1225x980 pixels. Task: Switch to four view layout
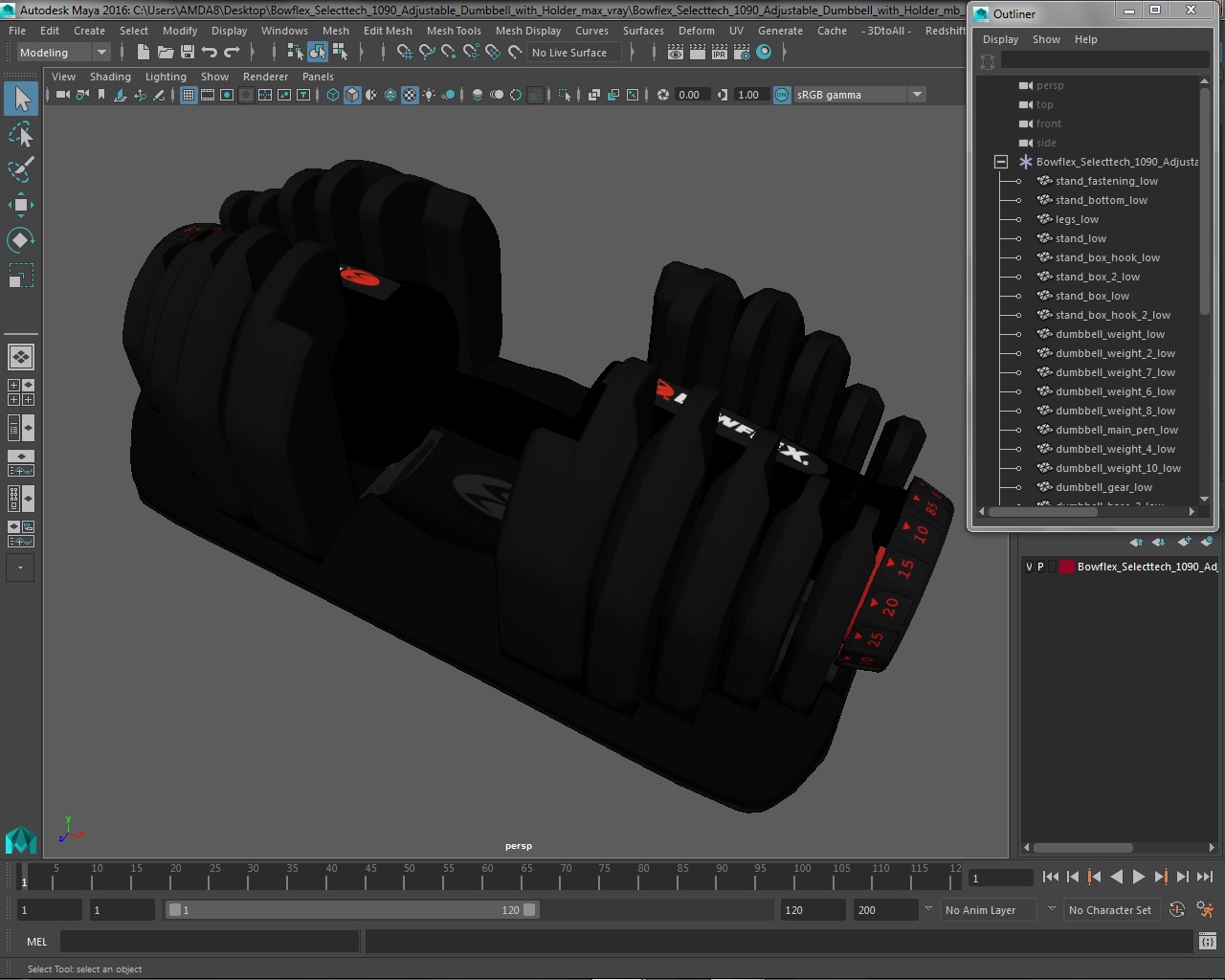(x=21, y=392)
